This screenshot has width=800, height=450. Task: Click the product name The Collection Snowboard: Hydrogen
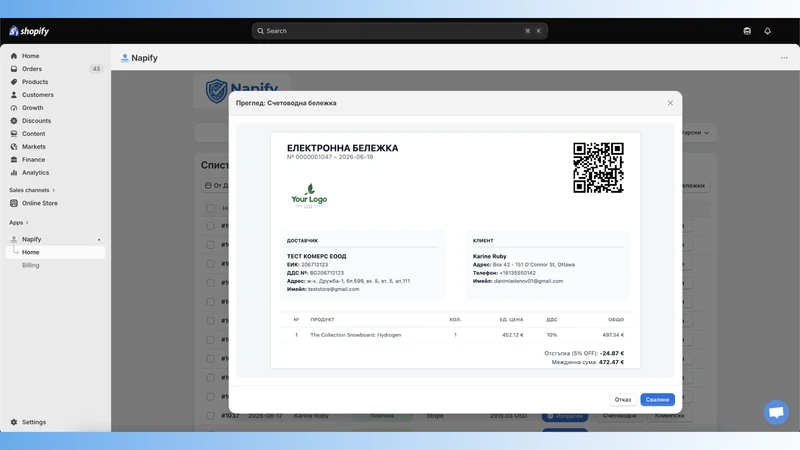click(x=356, y=335)
